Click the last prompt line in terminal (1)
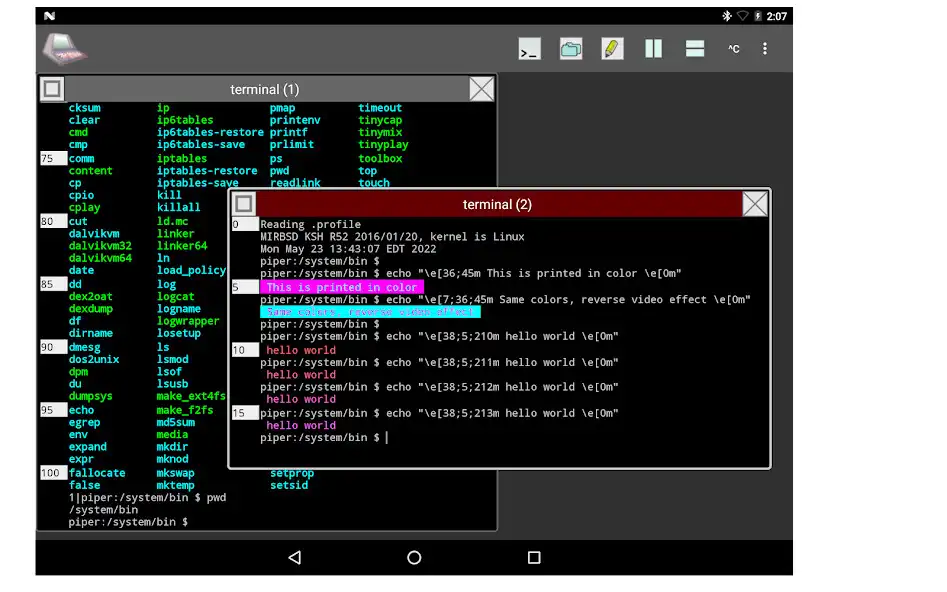The width and height of the screenshot is (947, 592). [128, 522]
